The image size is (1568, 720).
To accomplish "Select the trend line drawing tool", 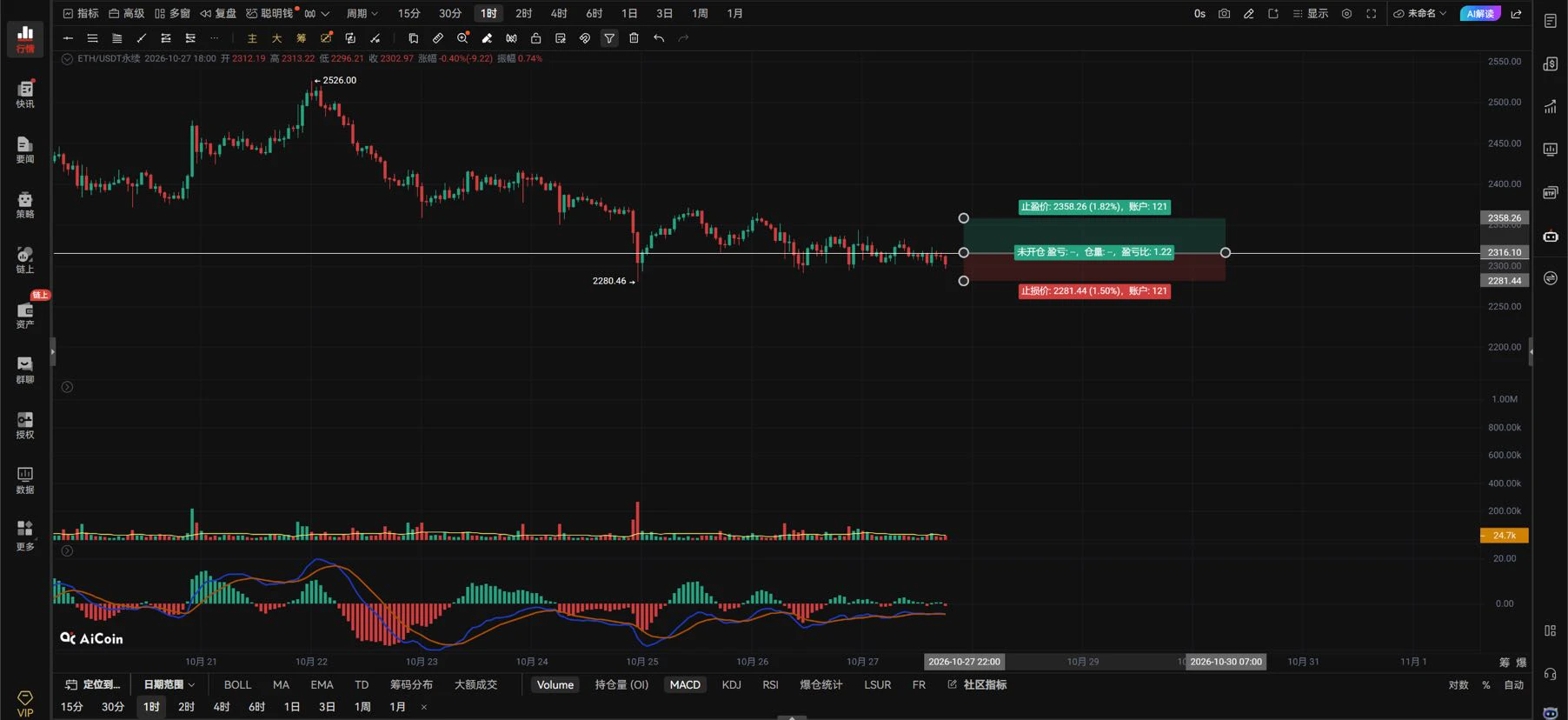I will click(x=142, y=38).
